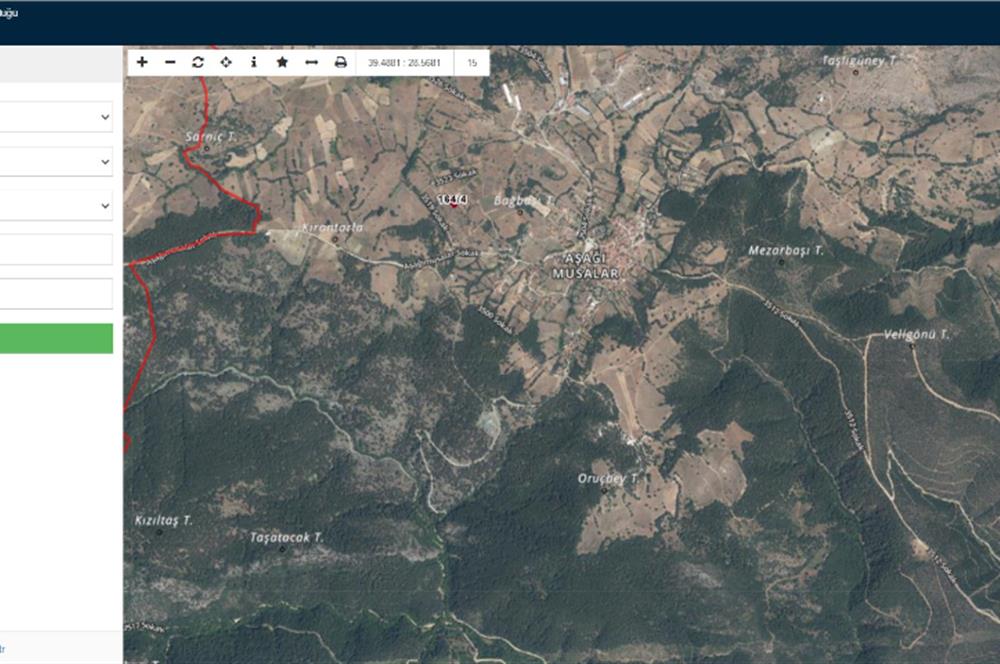Open the feature info tool
Viewport: 1000px width, 664px height.
pyautogui.click(x=254, y=62)
